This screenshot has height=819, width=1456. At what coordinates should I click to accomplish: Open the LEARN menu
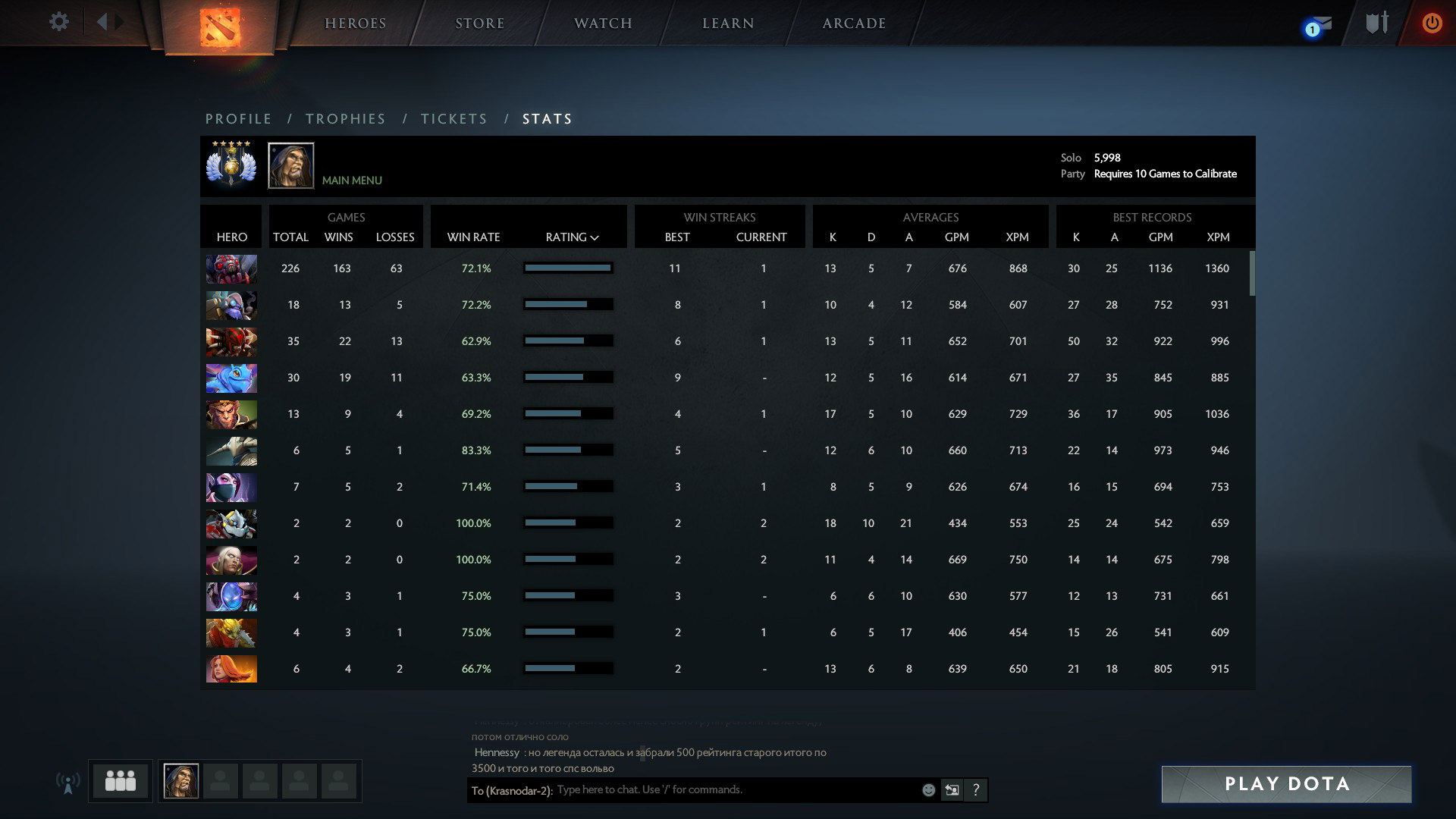point(728,24)
